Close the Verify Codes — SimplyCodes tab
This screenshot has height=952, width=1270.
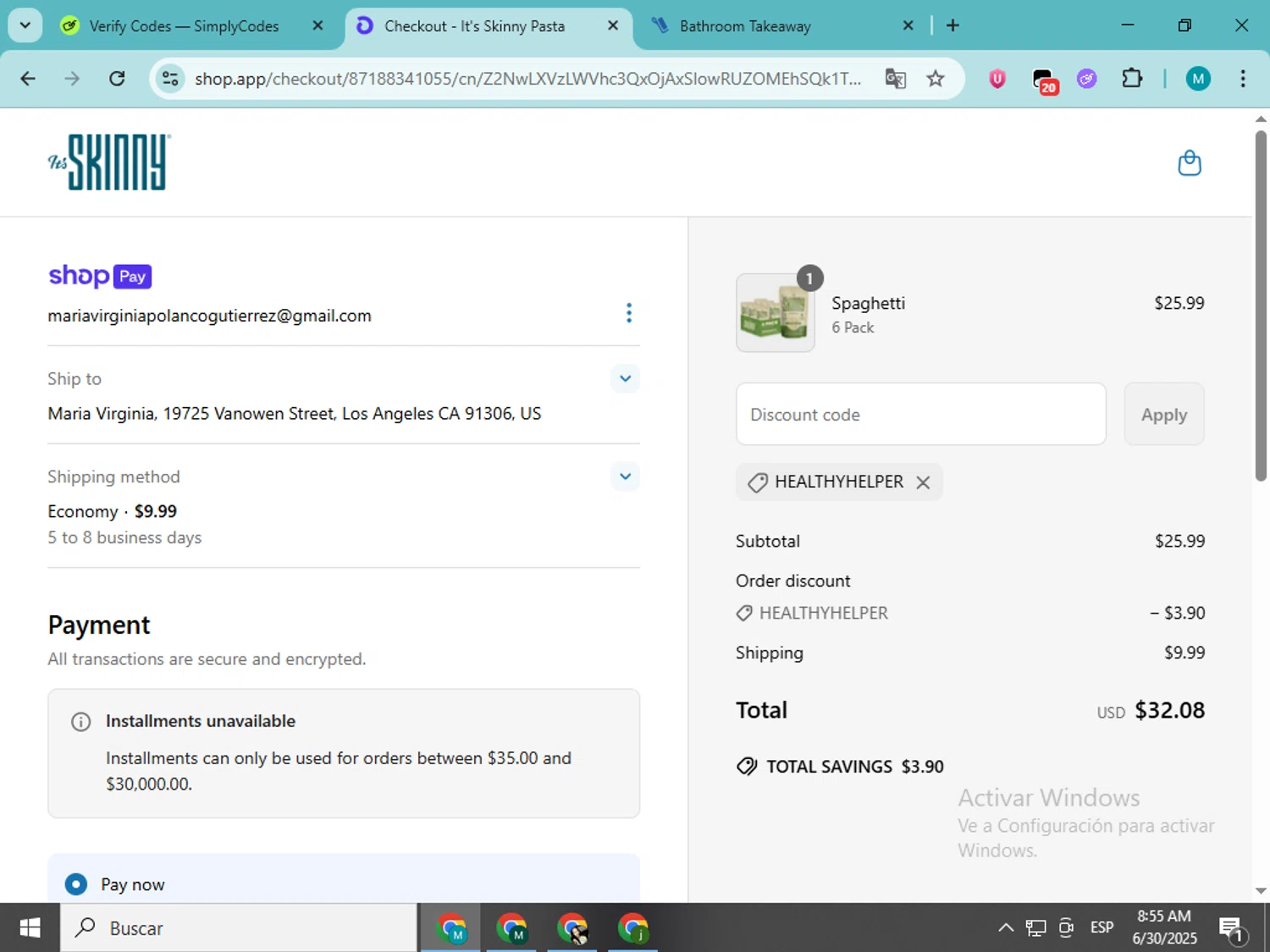click(x=317, y=25)
